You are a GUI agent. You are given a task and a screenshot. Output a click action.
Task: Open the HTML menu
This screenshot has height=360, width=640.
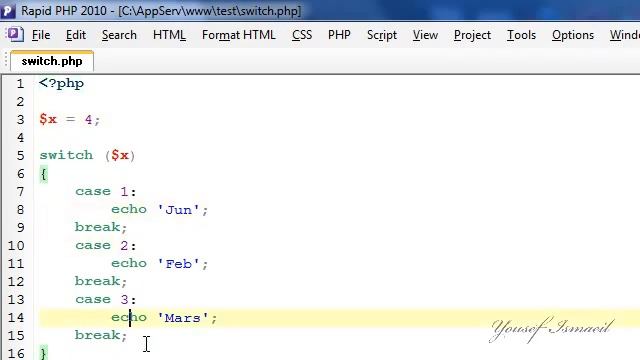[169, 35]
